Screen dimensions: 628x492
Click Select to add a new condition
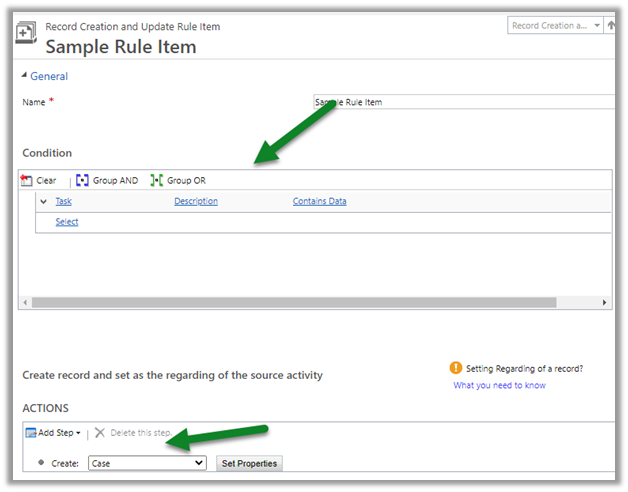pos(66,222)
